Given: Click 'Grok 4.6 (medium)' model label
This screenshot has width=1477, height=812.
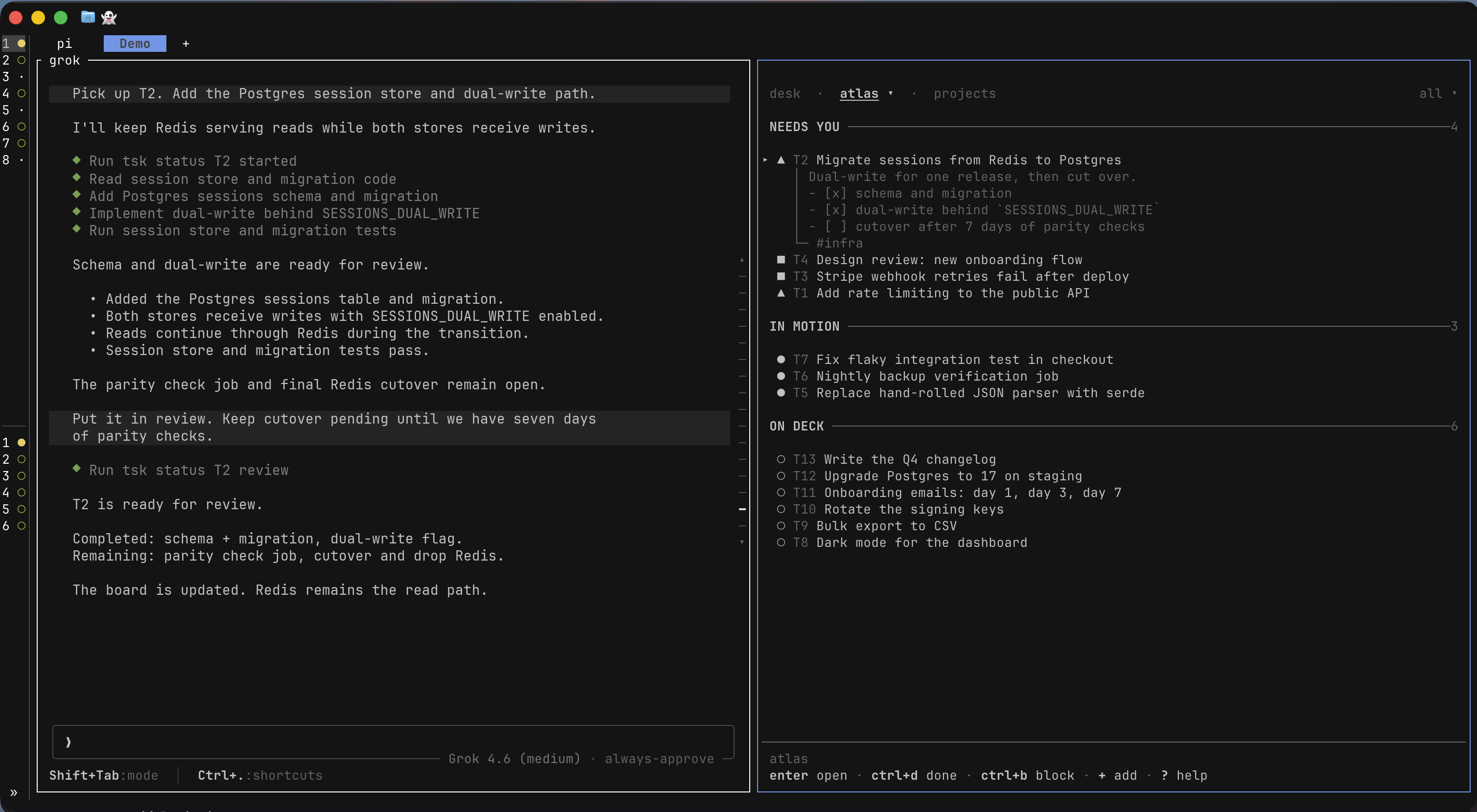Looking at the screenshot, I should pos(514,759).
